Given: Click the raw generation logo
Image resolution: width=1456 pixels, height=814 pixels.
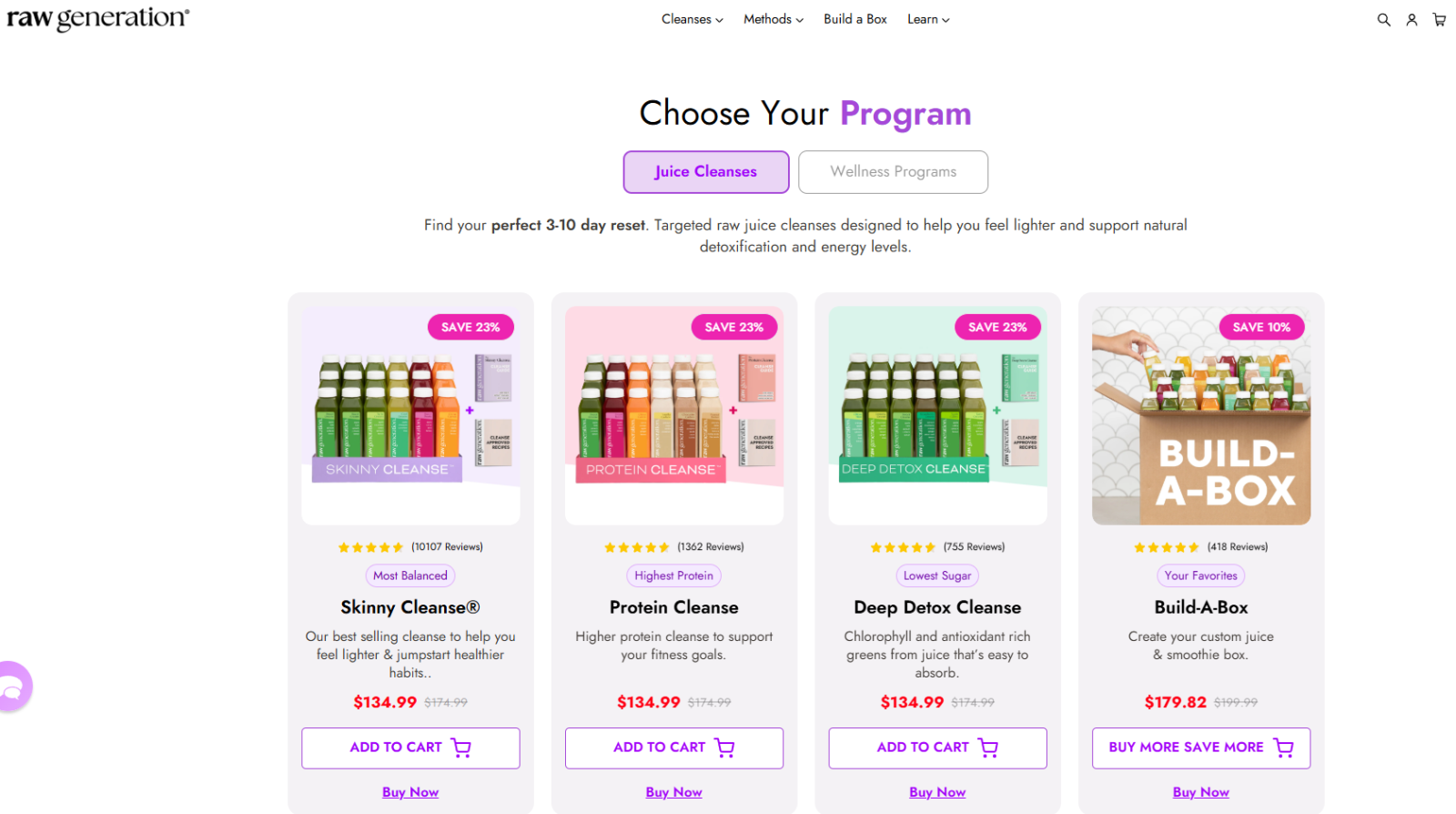Looking at the screenshot, I should [98, 17].
